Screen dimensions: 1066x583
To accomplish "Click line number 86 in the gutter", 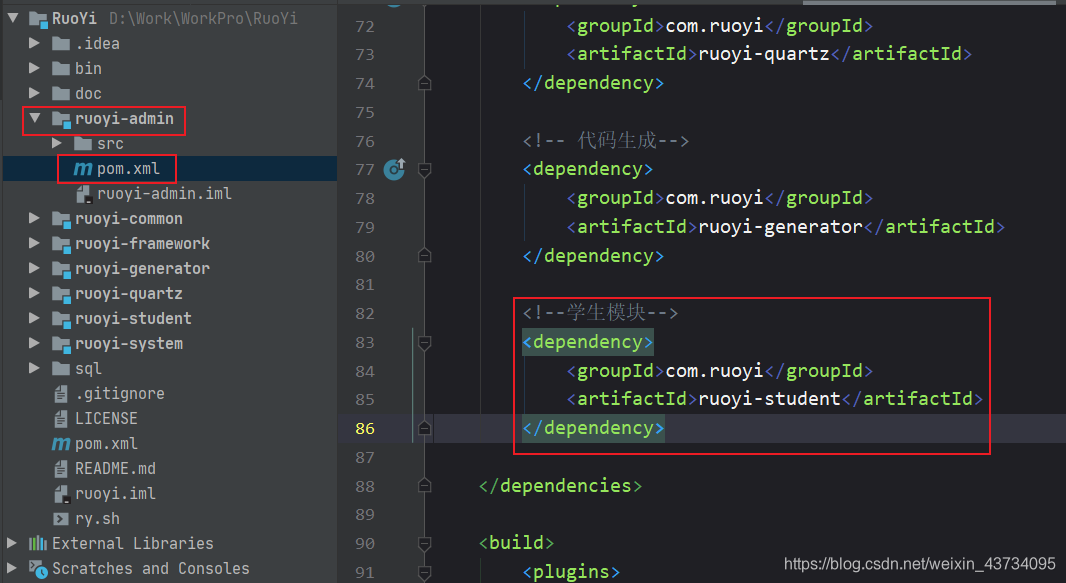I will coord(365,429).
